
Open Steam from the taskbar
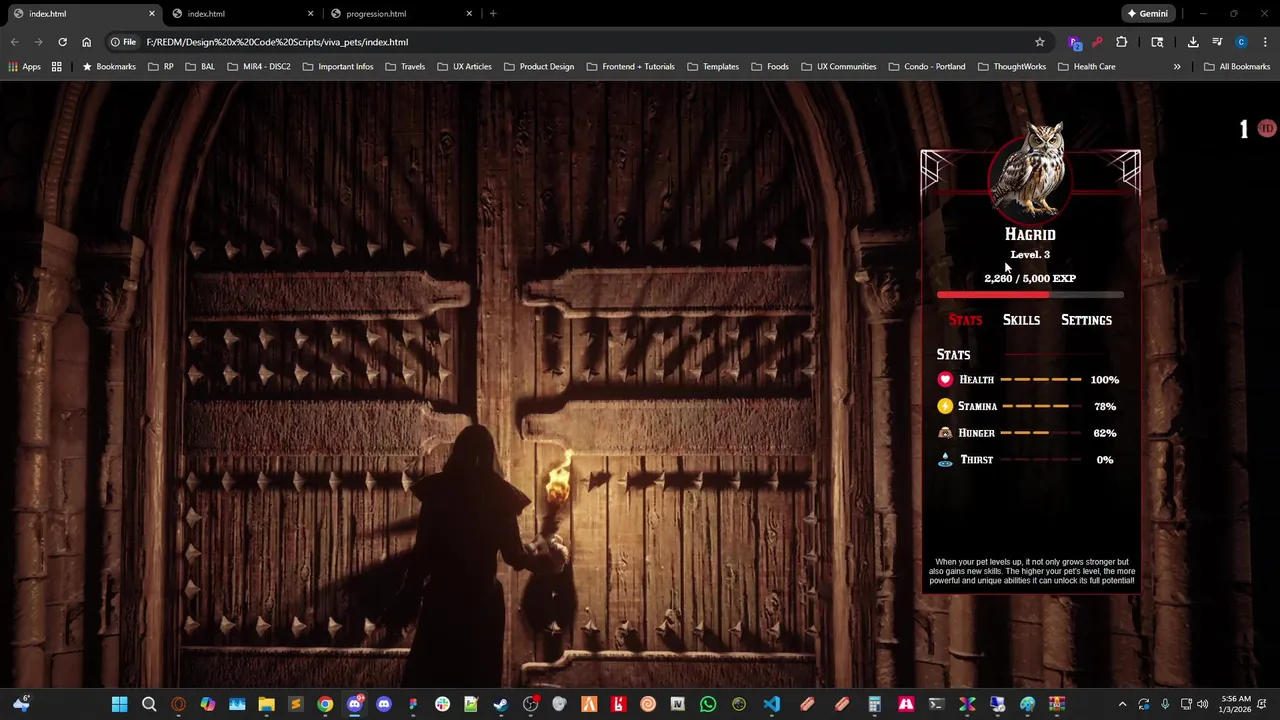[x=501, y=704]
